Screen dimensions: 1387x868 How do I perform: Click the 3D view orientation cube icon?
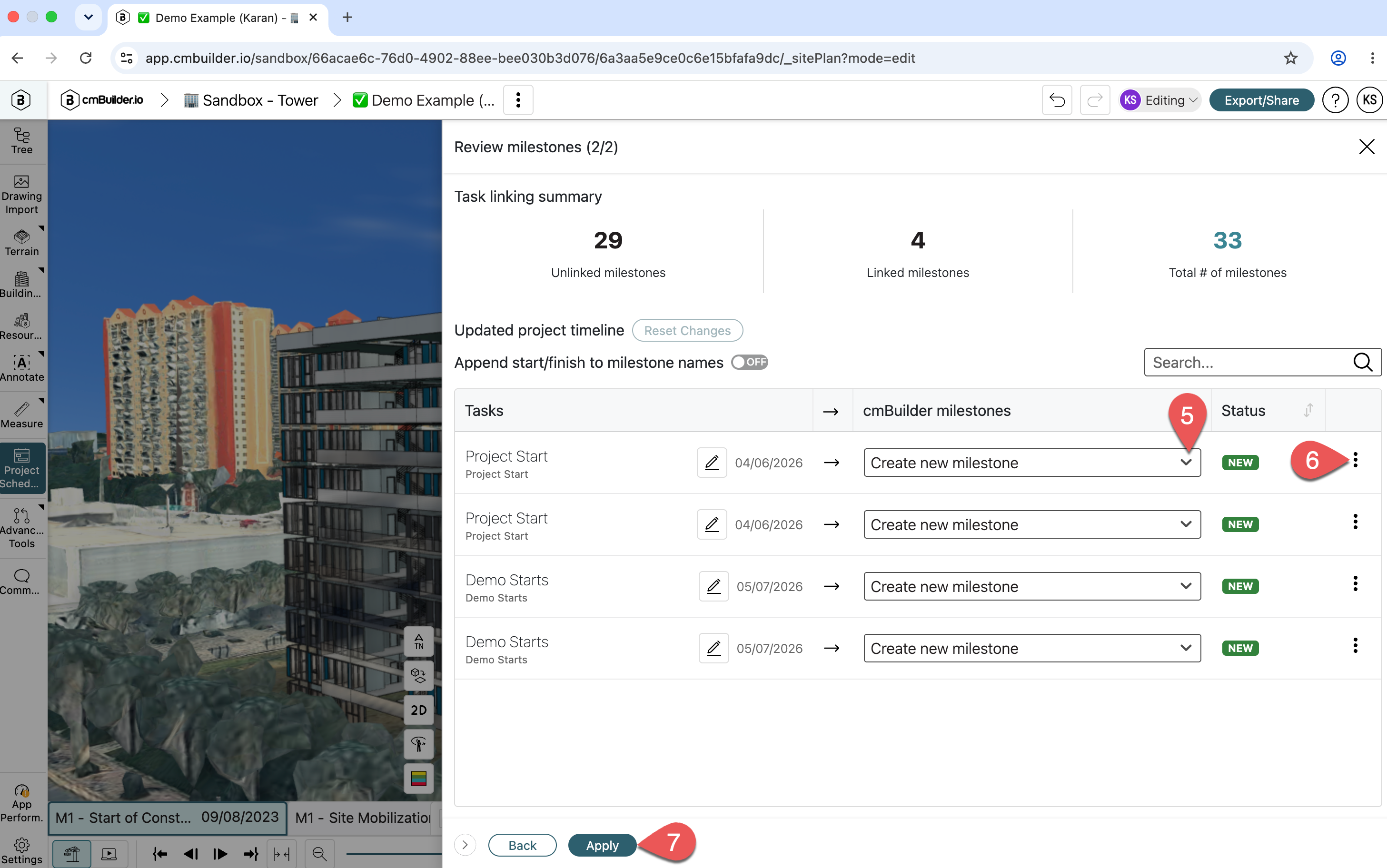[x=419, y=676]
